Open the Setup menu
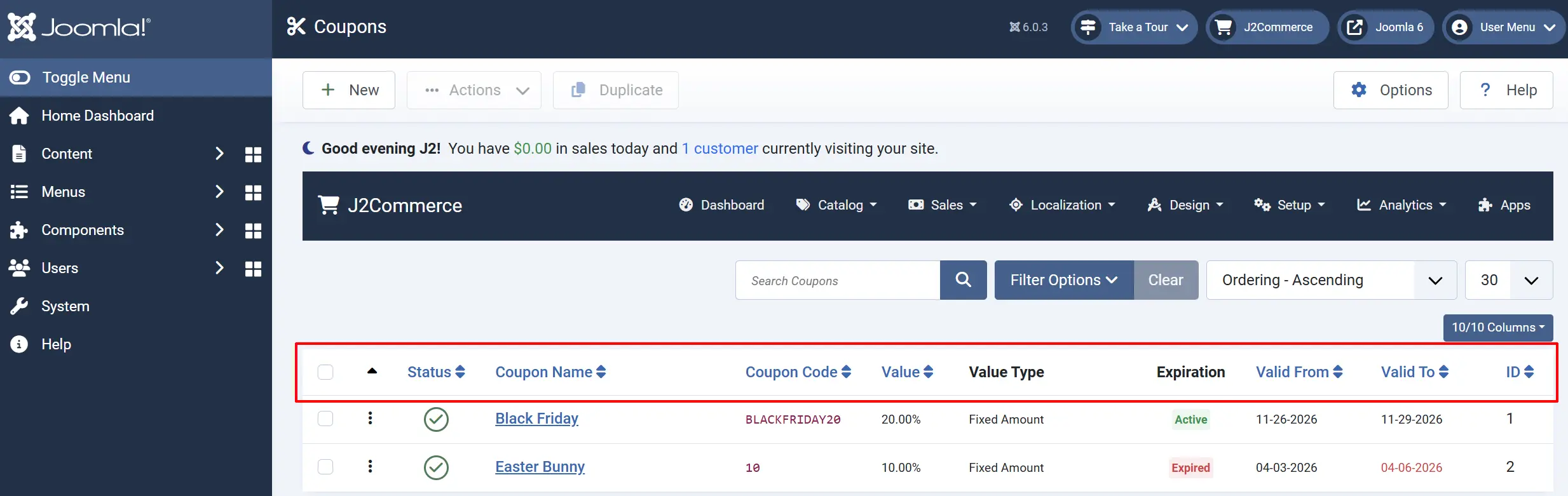This screenshot has width=1568, height=496. (x=1290, y=205)
